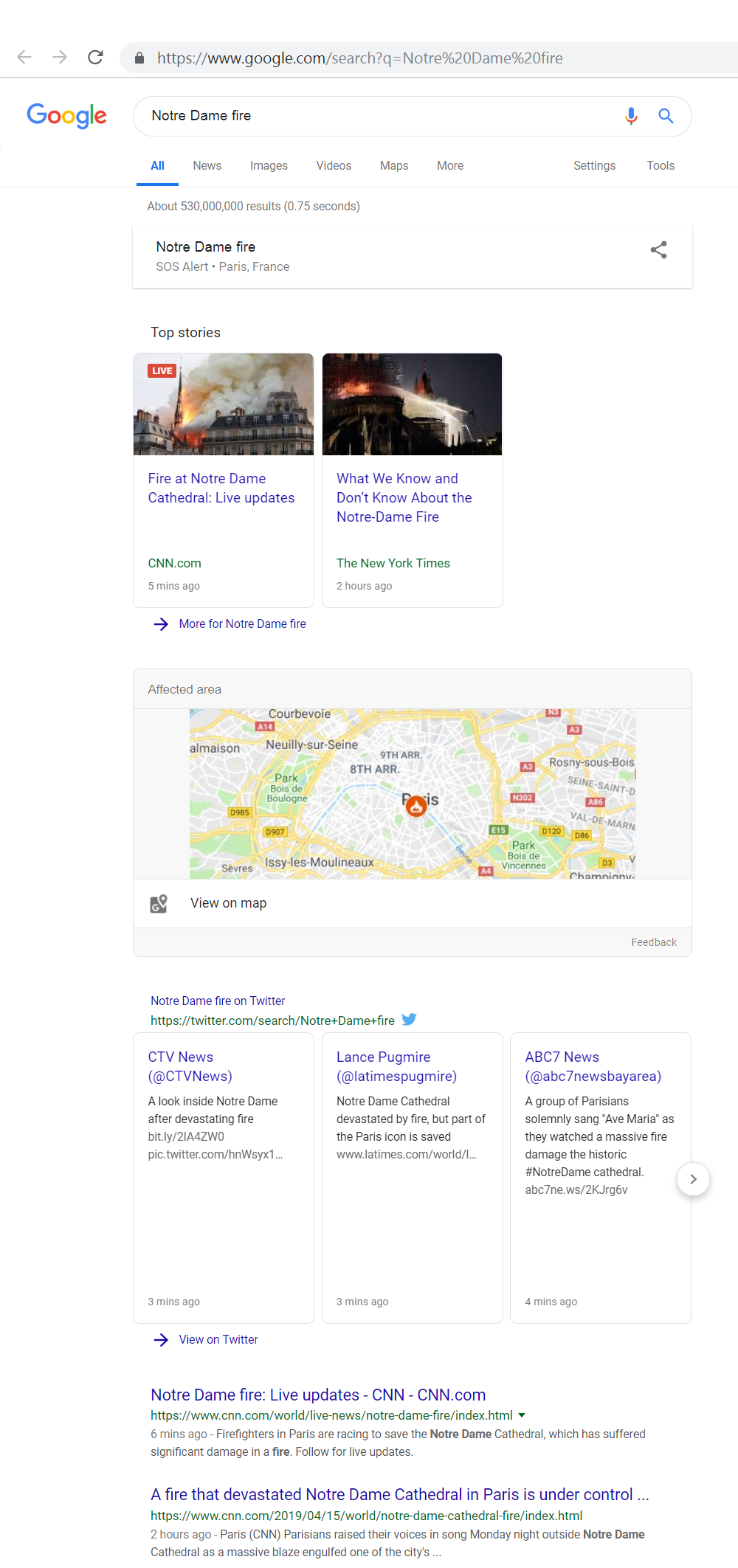Open Fire at Notre Dame Cathedral: Live updates
Viewport: 738px width, 1568px height.
point(221,488)
